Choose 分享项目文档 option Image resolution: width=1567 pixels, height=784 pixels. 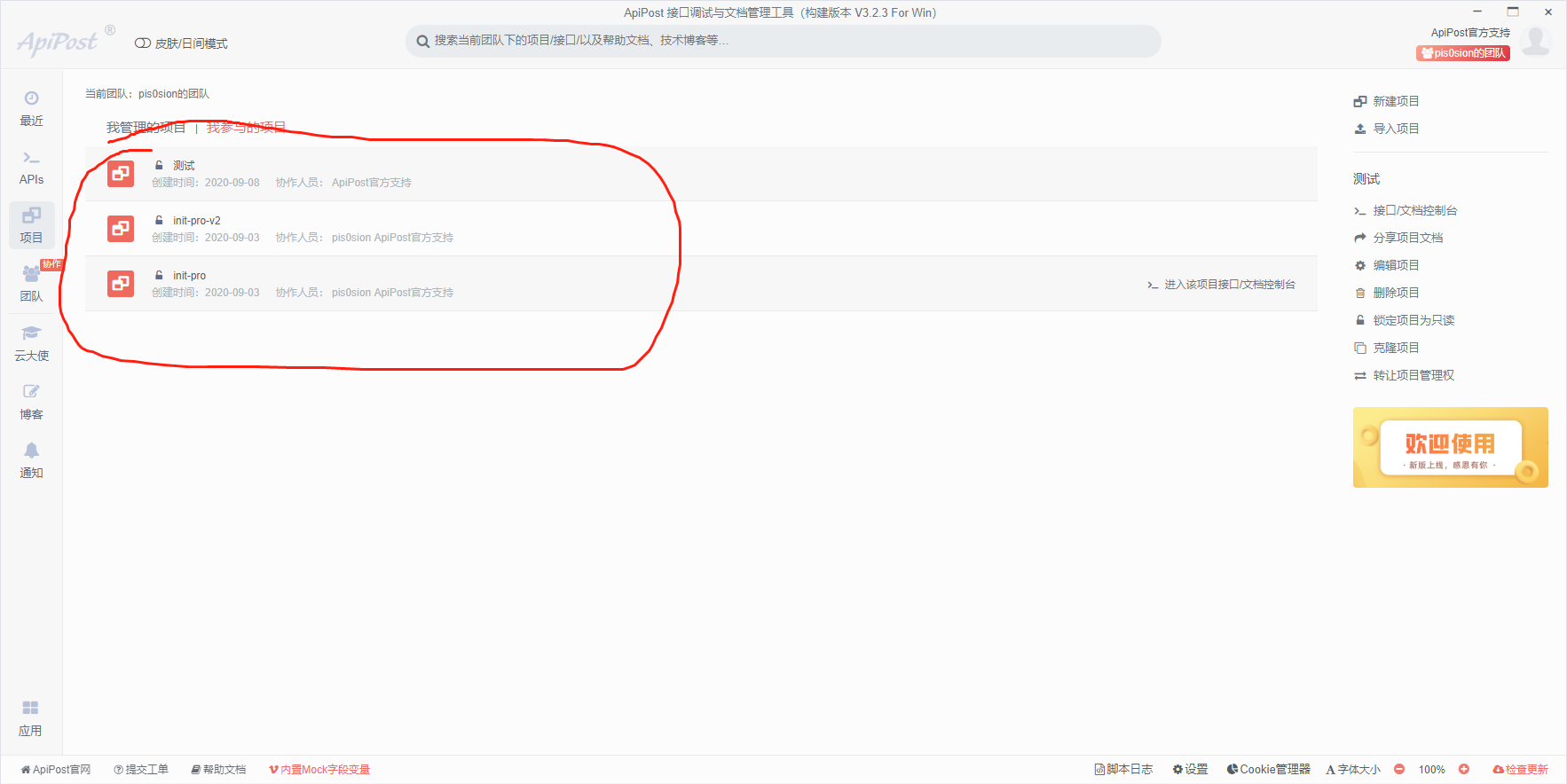pos(1398,238)
